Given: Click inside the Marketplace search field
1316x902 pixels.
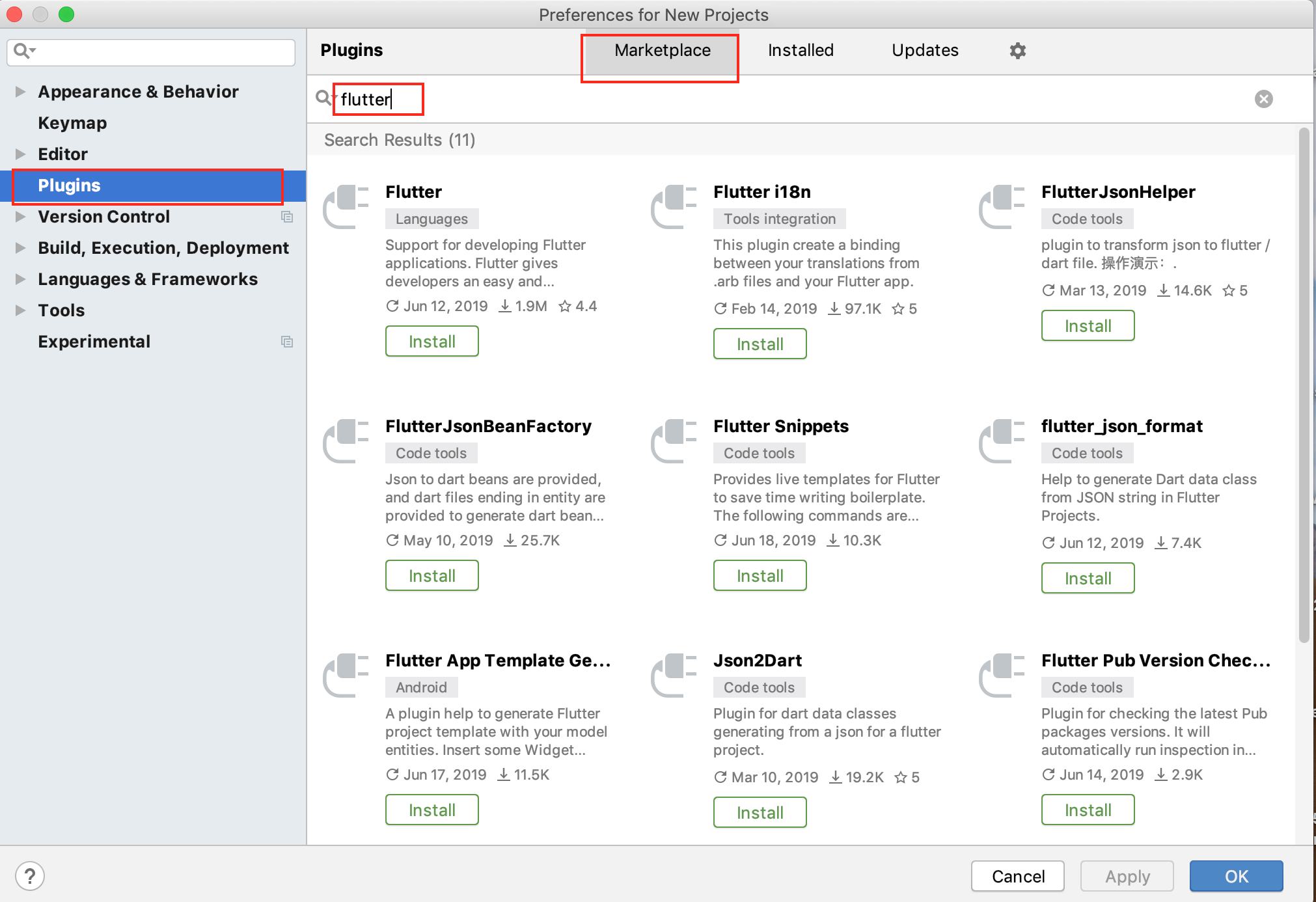Looking at the screenshot, I should [377, 99].
